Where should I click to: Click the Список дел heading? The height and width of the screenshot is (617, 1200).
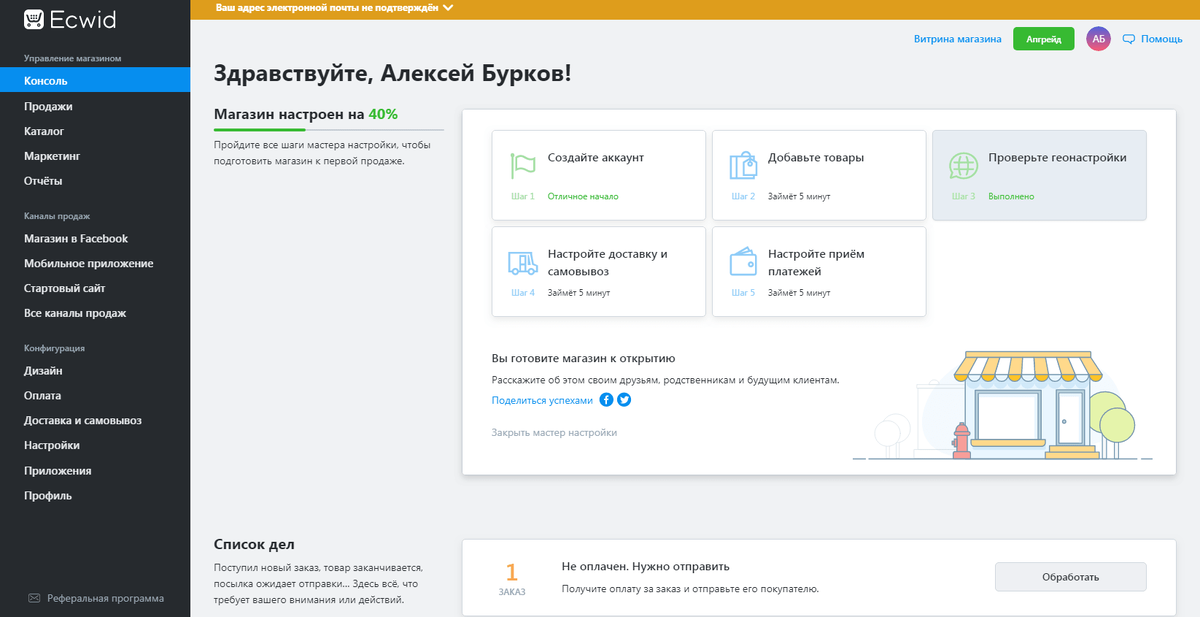(x=254, y=544)
